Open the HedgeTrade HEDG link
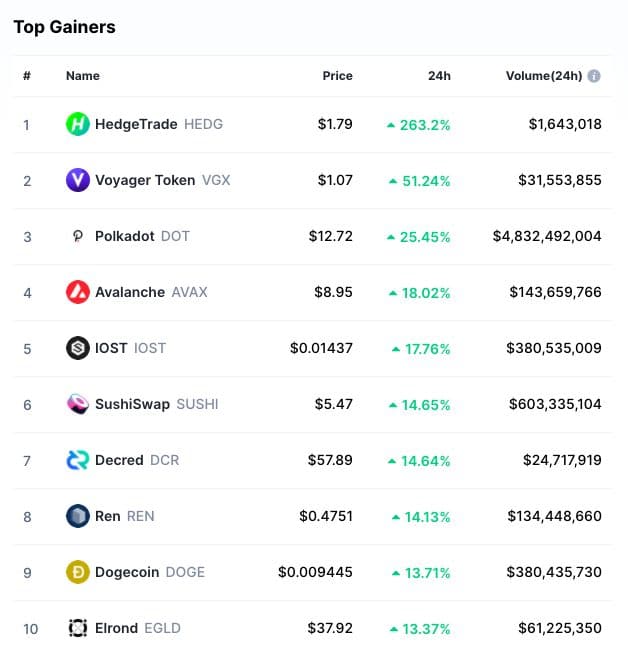Screen dimensions: 628x656 point(158,125)
